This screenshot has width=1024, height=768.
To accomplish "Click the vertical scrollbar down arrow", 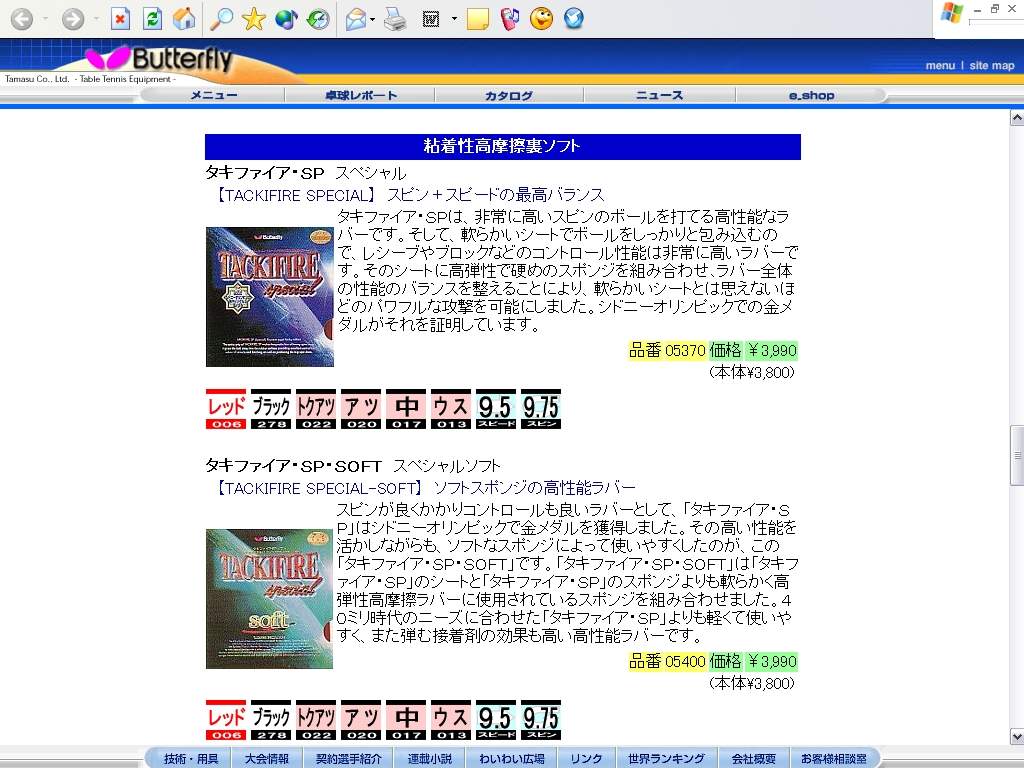I will [1017, 737].
